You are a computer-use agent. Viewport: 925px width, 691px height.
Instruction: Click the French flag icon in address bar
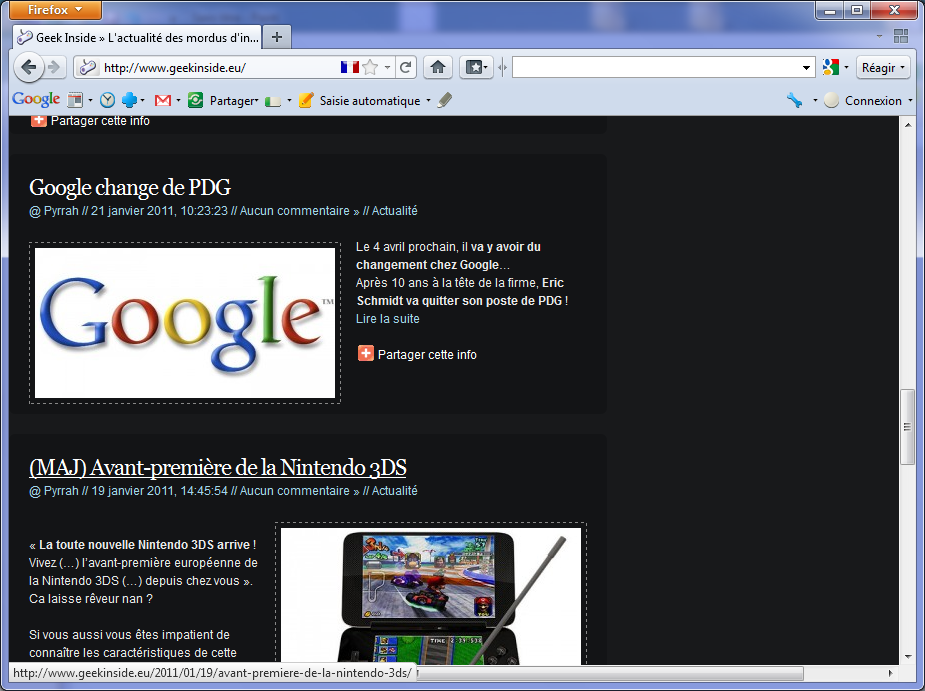(349, 67)
